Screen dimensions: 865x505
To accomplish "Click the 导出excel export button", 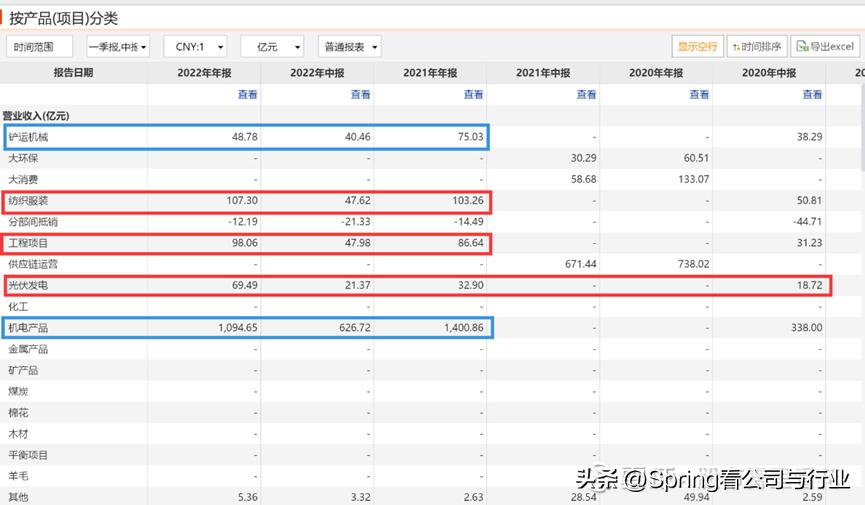I will click(x=825, y=46).
